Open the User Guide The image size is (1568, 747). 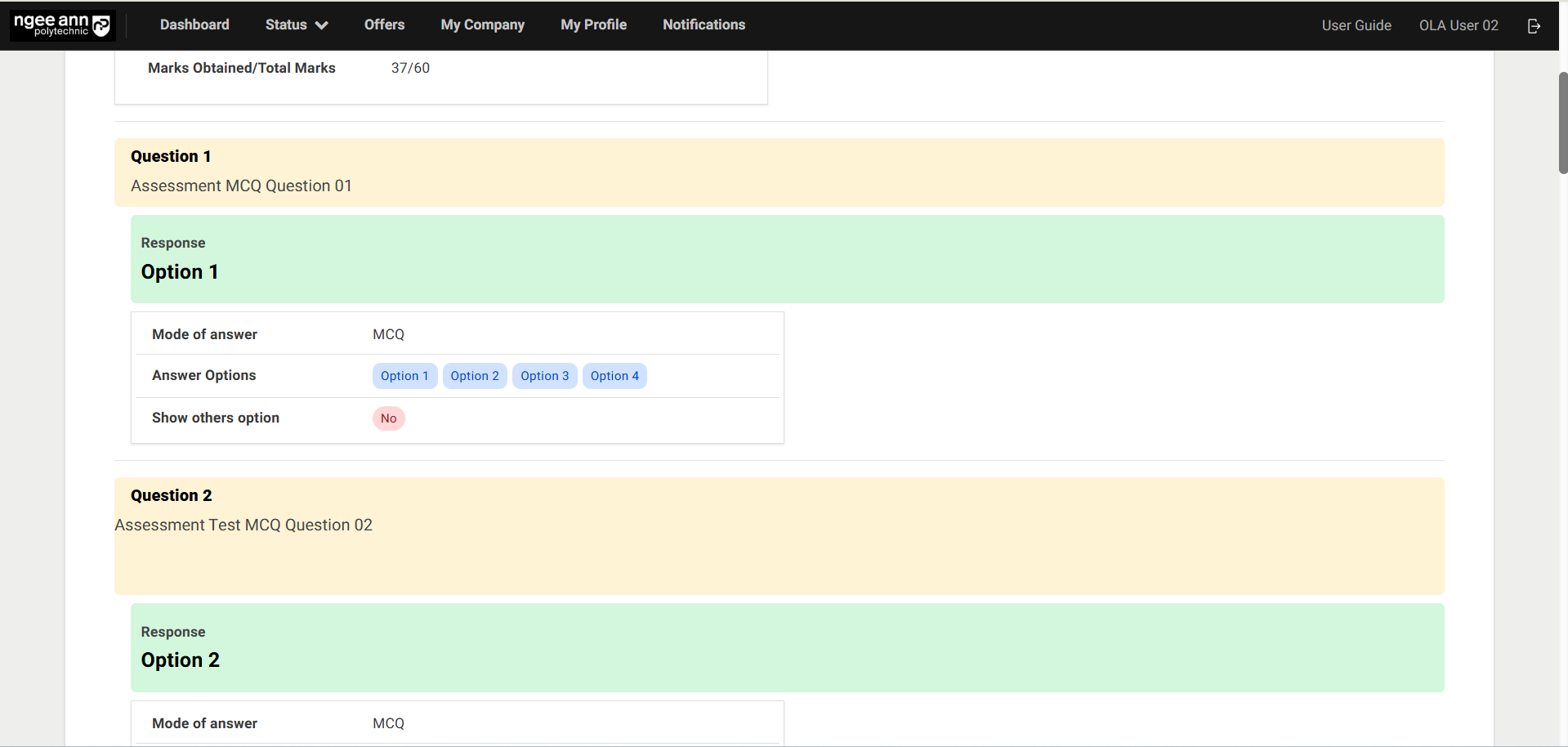pyautogui.click(x=1356, y=25)
